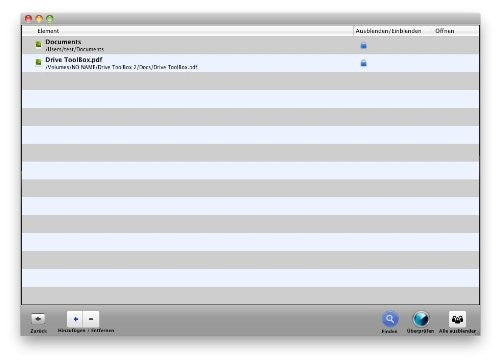
Task: Click the Zurück back arrow button
Action: click(x=38, y=319)
